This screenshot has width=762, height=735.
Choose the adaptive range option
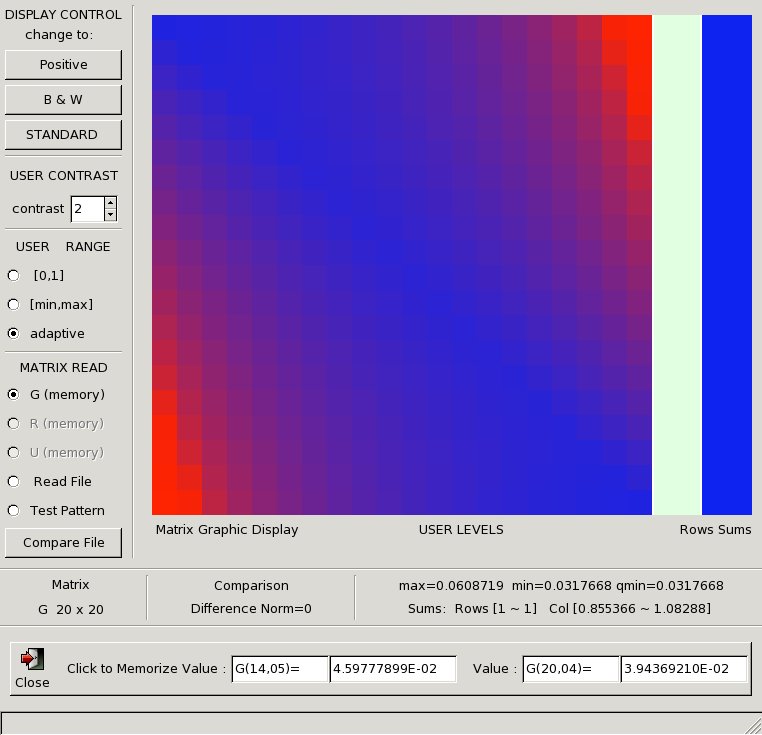click(x=14, y=333)
